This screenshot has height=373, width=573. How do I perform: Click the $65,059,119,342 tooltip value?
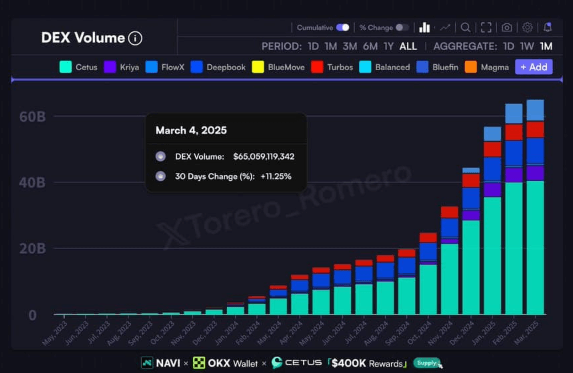pyautogui.click(x=264, y=157)
